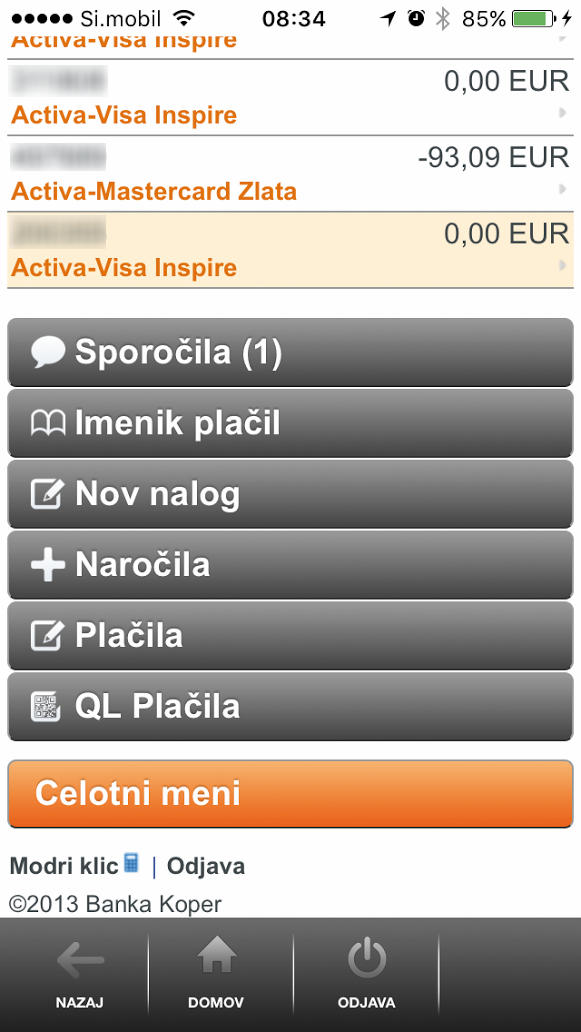The image size is (581, 1032).
Task: Open the Celotni meni orange button
Action: pos(290,794)
